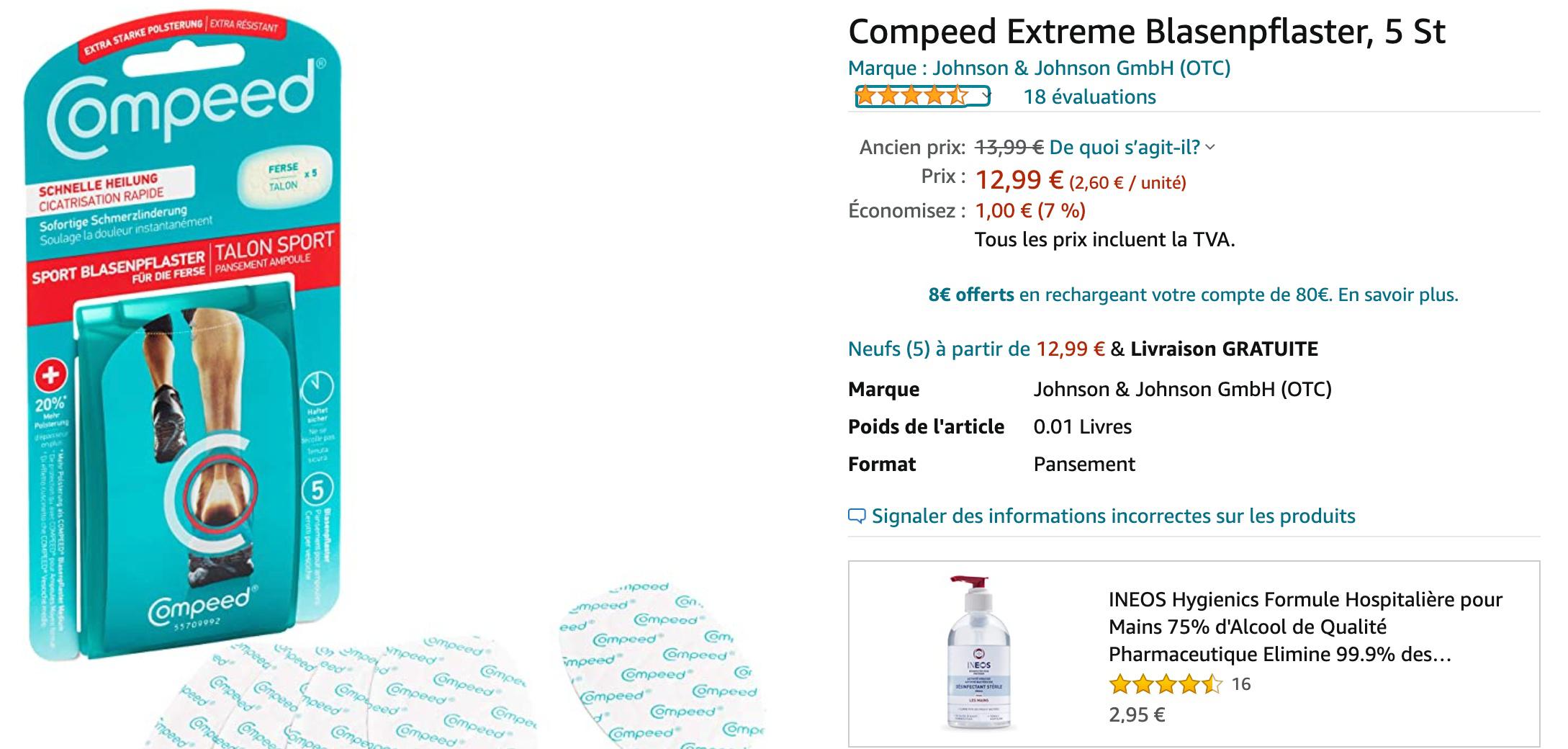Click the product title Compeed Extreme Blasenpflaster
Screen dimensions: 1568x749
tap(1146, 32)
